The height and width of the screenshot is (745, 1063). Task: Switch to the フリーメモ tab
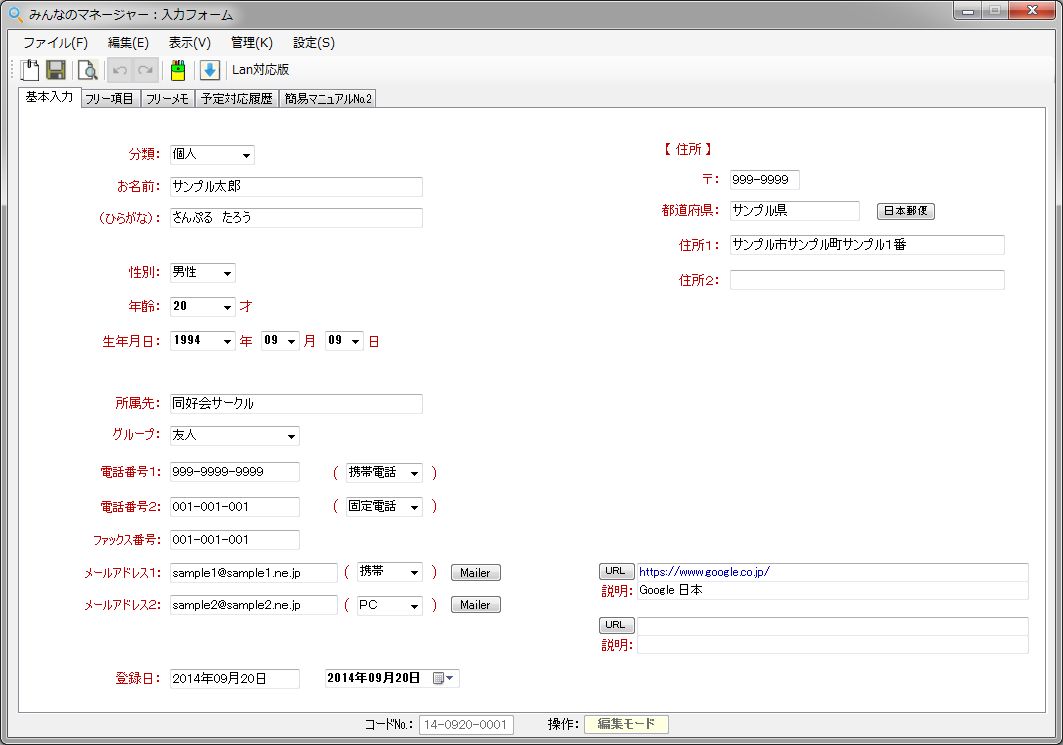(167, 99)
